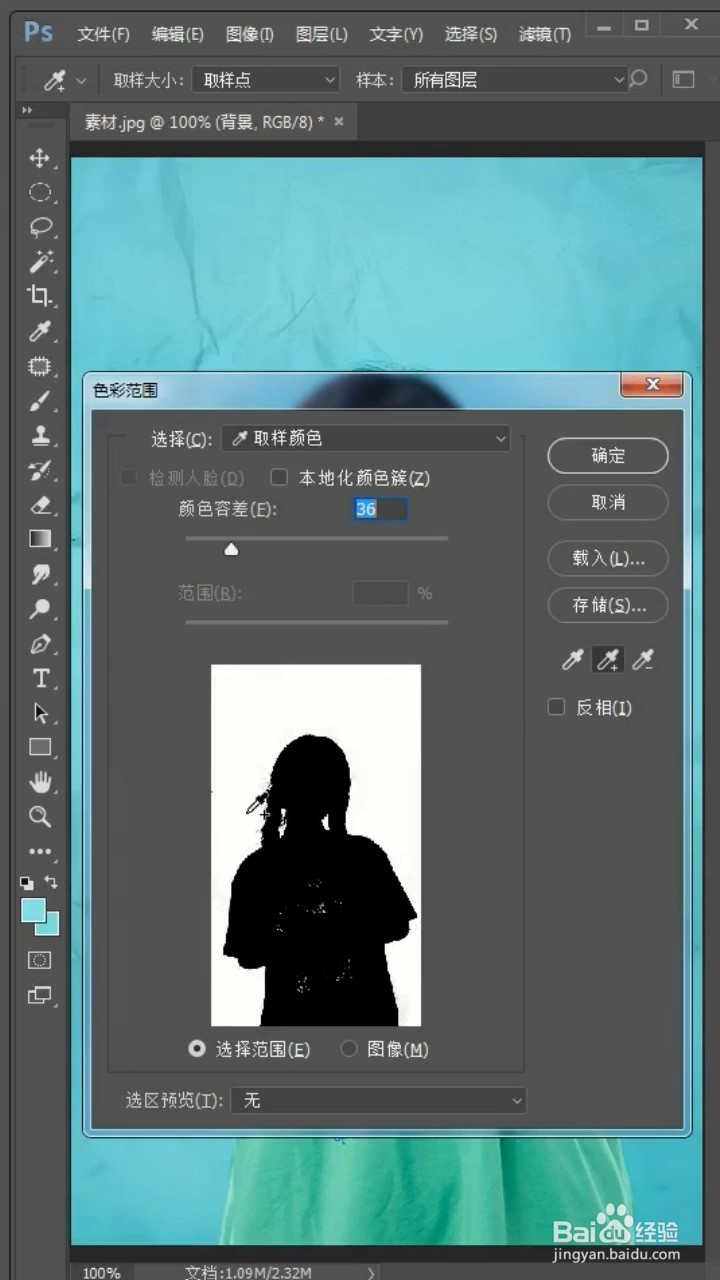Open the 图层 menu

coord(322,34)
